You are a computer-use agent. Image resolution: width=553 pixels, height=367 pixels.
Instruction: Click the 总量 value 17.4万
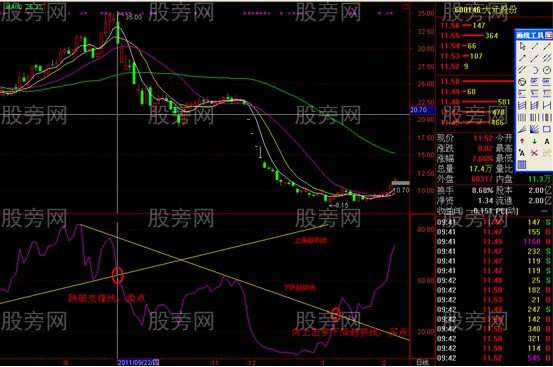pyautogui.click(x=481, y=169)
